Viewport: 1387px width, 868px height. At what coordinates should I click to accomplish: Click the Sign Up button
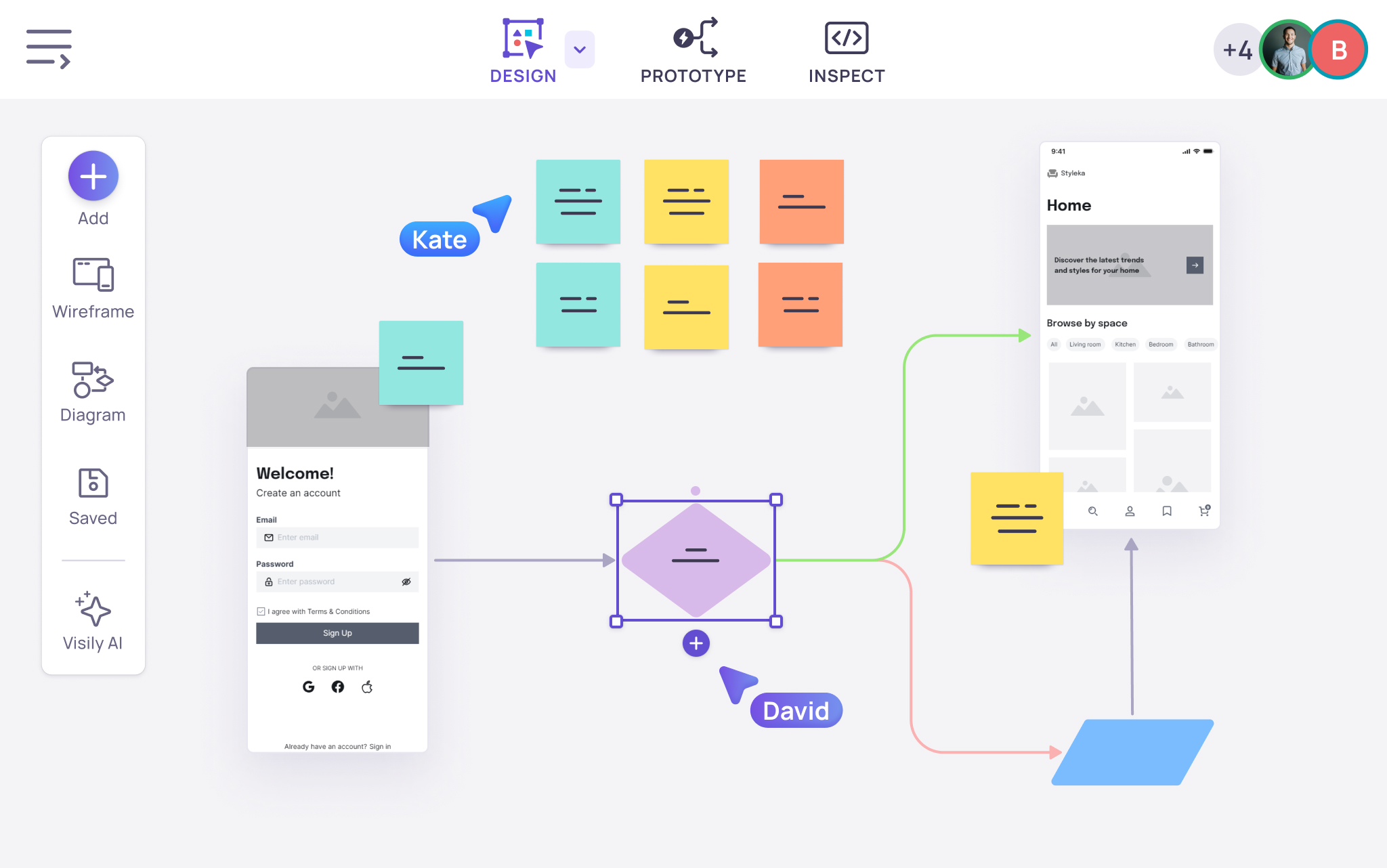(x=337, y=633)
